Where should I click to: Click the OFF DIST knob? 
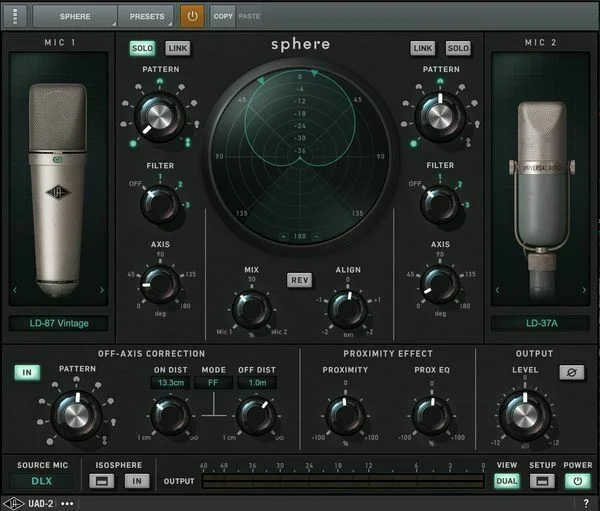pyautogui.click(x=256, y=415)
